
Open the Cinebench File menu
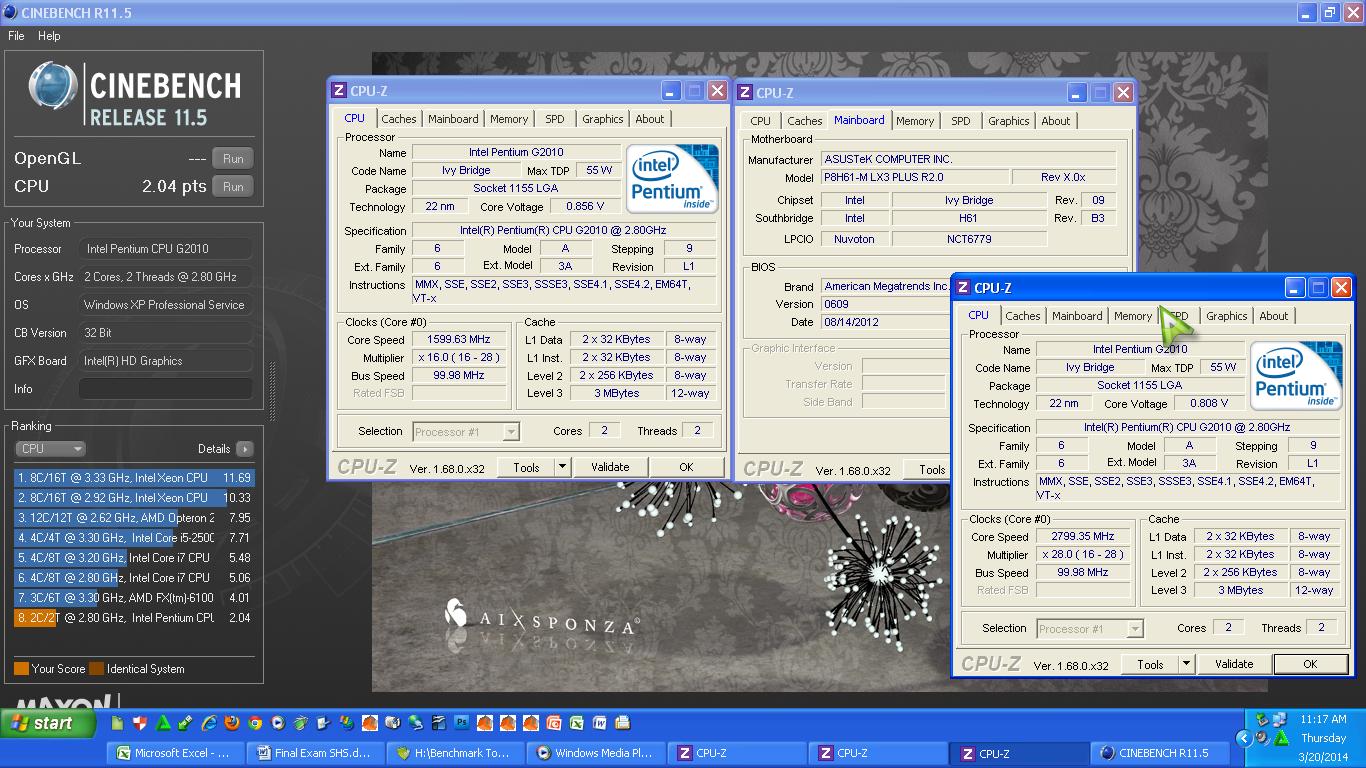(x=16, y=35)
